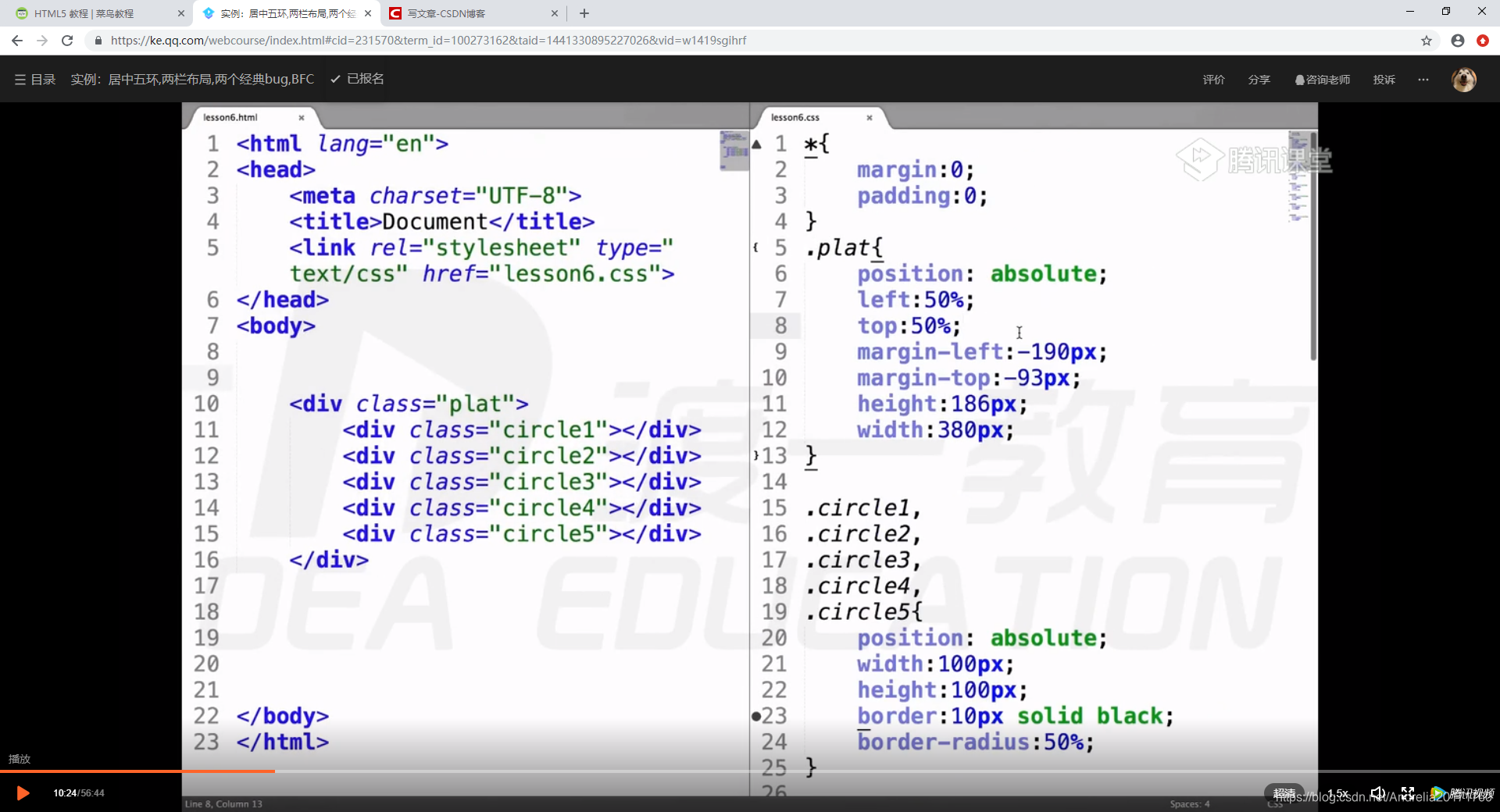Open the 超清 video quality selector
Image resolution: width=1500 pixels, height=812 pixels.
(x=1284, y=793)
